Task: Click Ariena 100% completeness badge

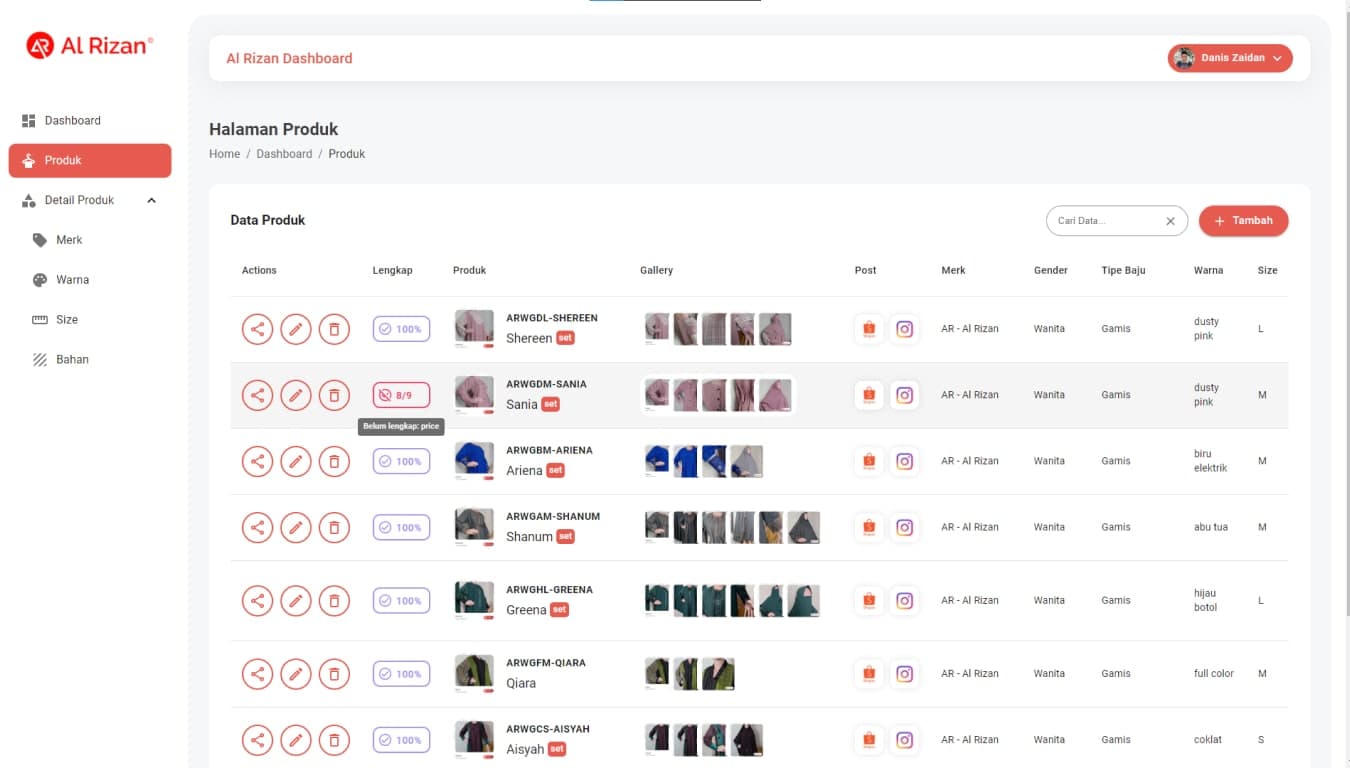Action: click(401, 461)
